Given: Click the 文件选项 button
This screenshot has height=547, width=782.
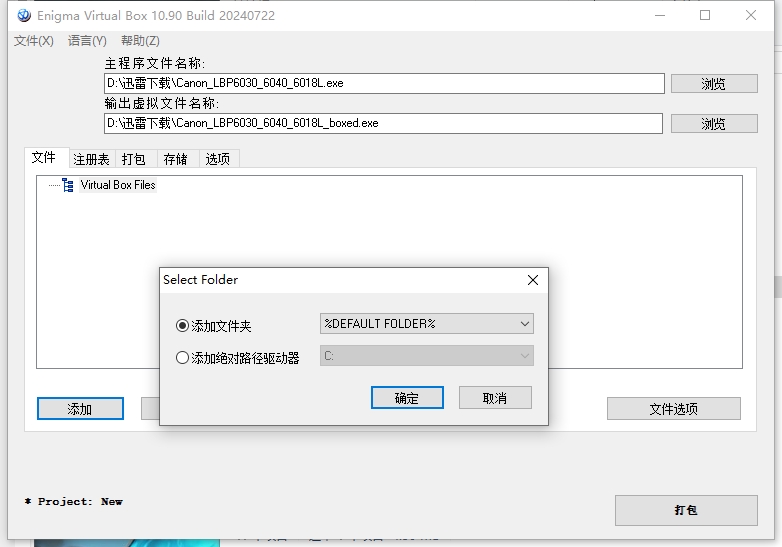Looking at the screenshot, I should [673, 409].
